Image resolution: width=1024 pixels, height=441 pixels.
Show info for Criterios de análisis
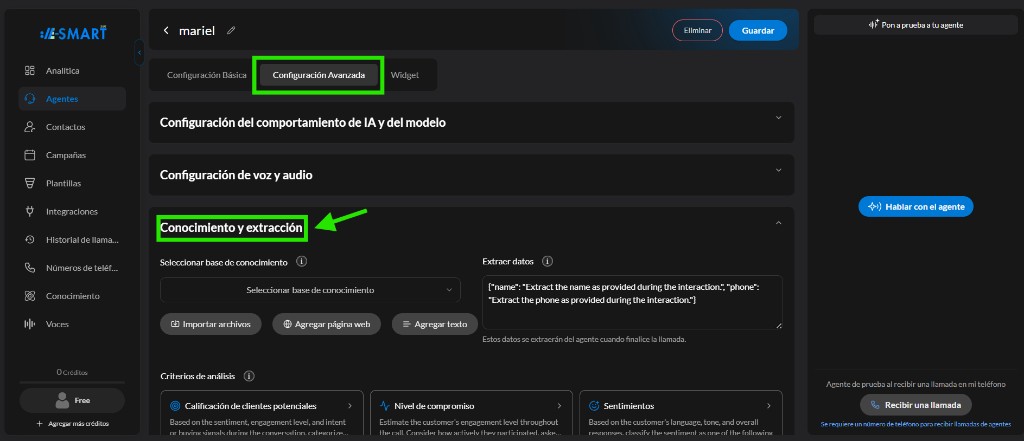pos(249,376)
